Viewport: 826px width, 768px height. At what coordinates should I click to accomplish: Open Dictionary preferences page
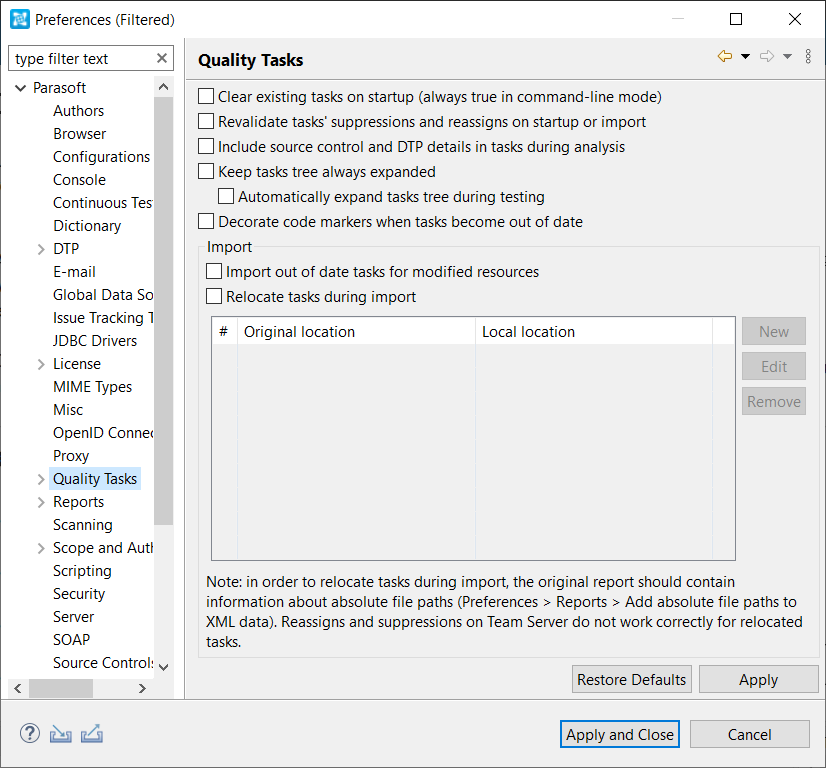tap(87, 226)
